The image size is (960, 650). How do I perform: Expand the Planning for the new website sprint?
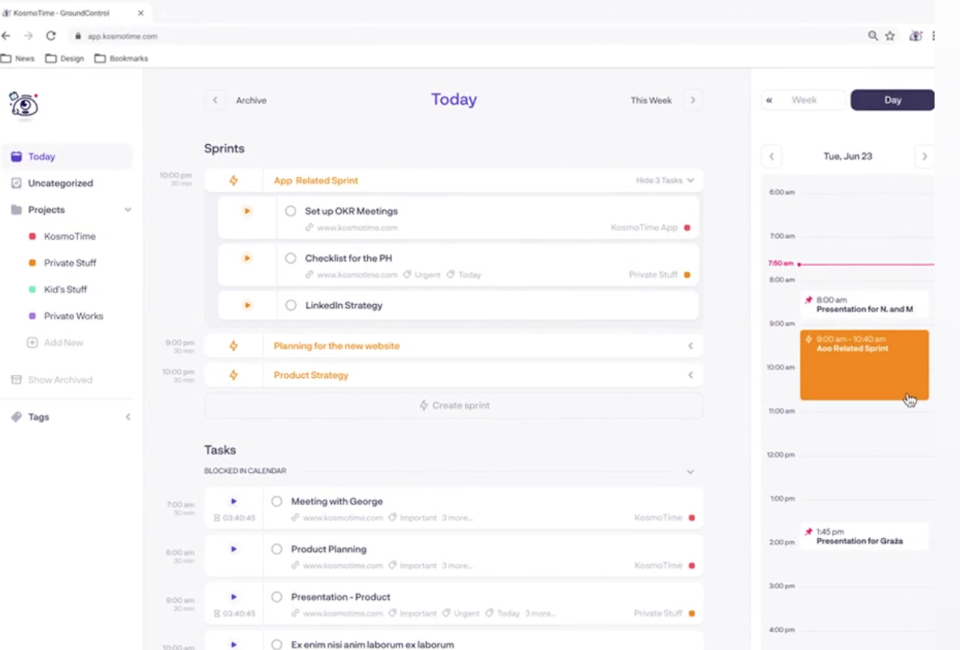690,345
